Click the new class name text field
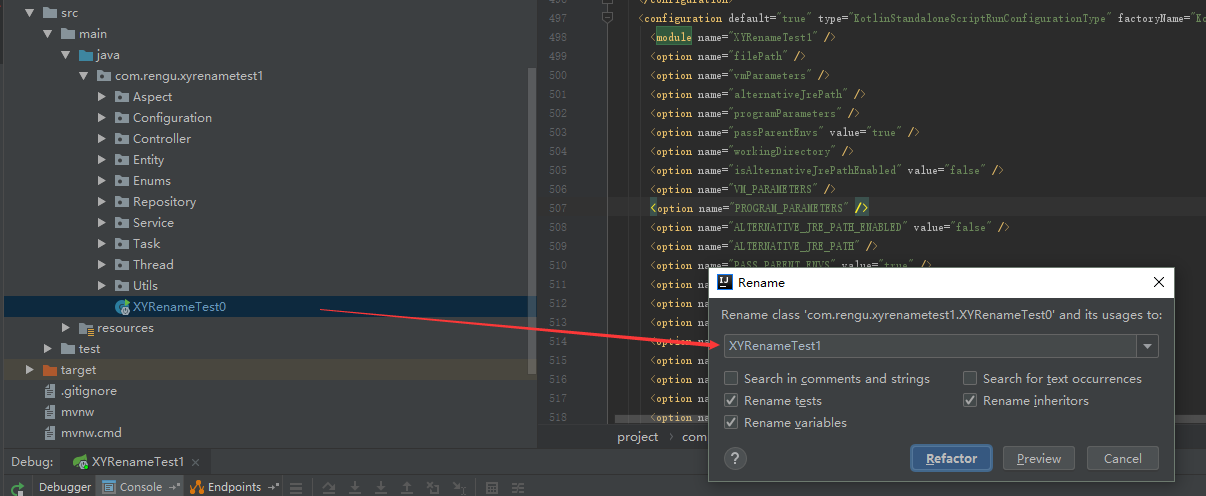 tap(930, 346)
